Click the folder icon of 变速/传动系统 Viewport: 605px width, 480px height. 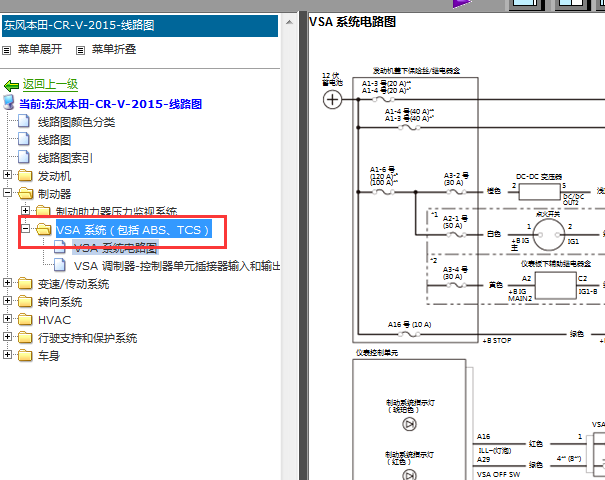click(x=25, y=284)
